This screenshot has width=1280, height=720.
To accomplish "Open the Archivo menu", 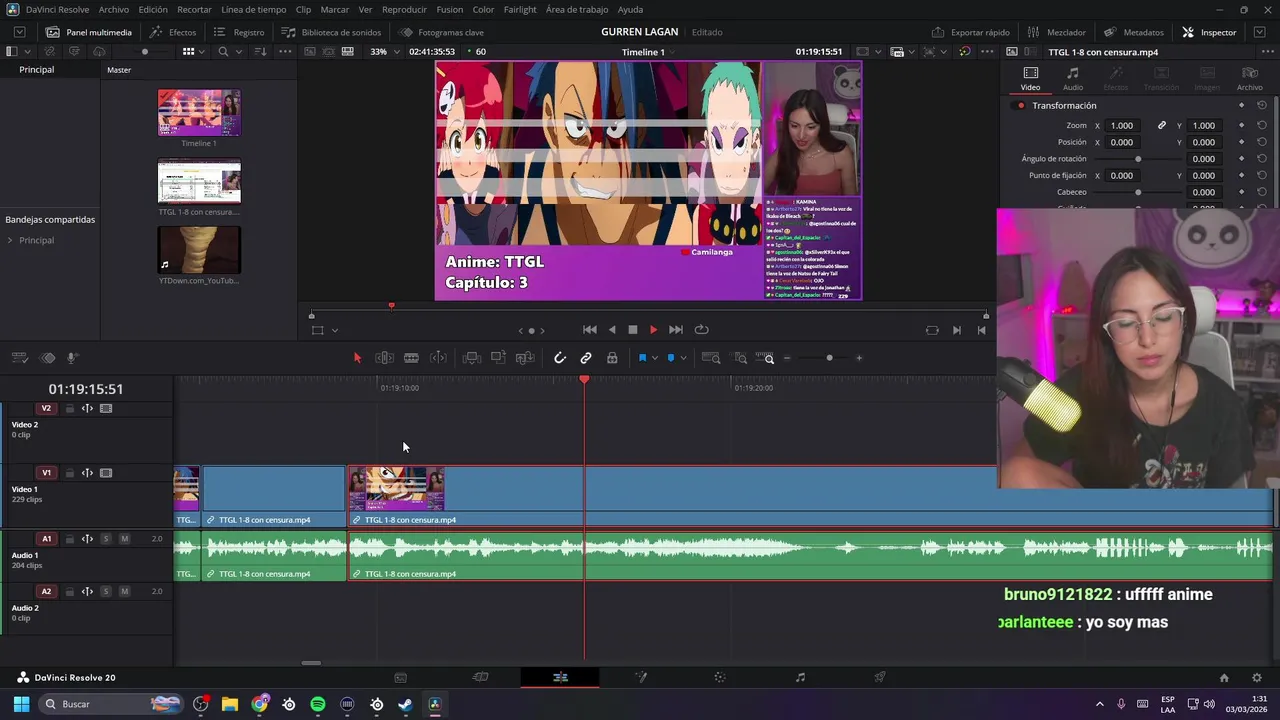I will click(113, 9).
